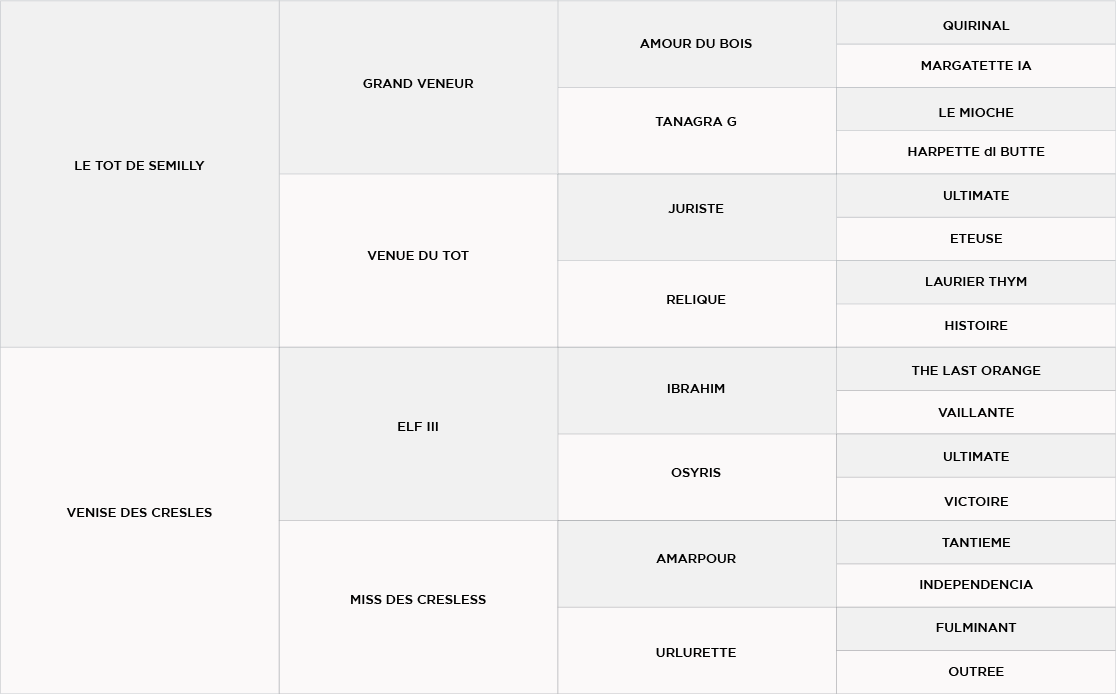Select HARPETTE dI BUTTE entry
This screenshot has height=694, width=1116.
pyautogui.click(x=976, y=152)
